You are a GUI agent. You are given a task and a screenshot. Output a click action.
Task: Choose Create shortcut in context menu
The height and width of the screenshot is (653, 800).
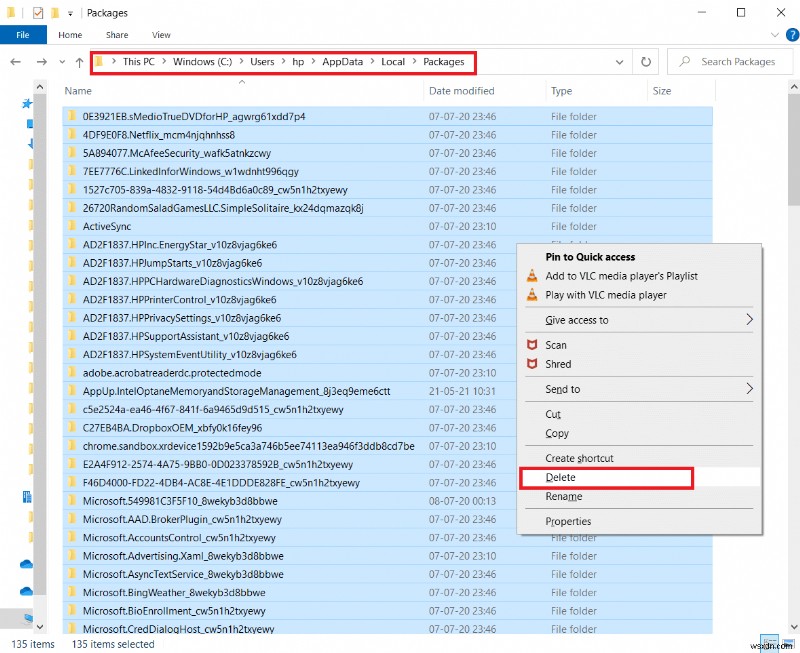pos(579,458)
